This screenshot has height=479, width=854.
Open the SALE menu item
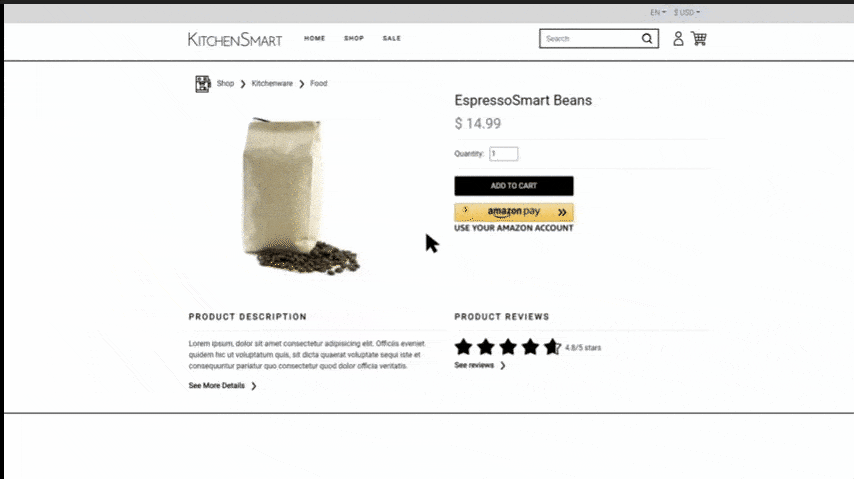tap(392, 38)
